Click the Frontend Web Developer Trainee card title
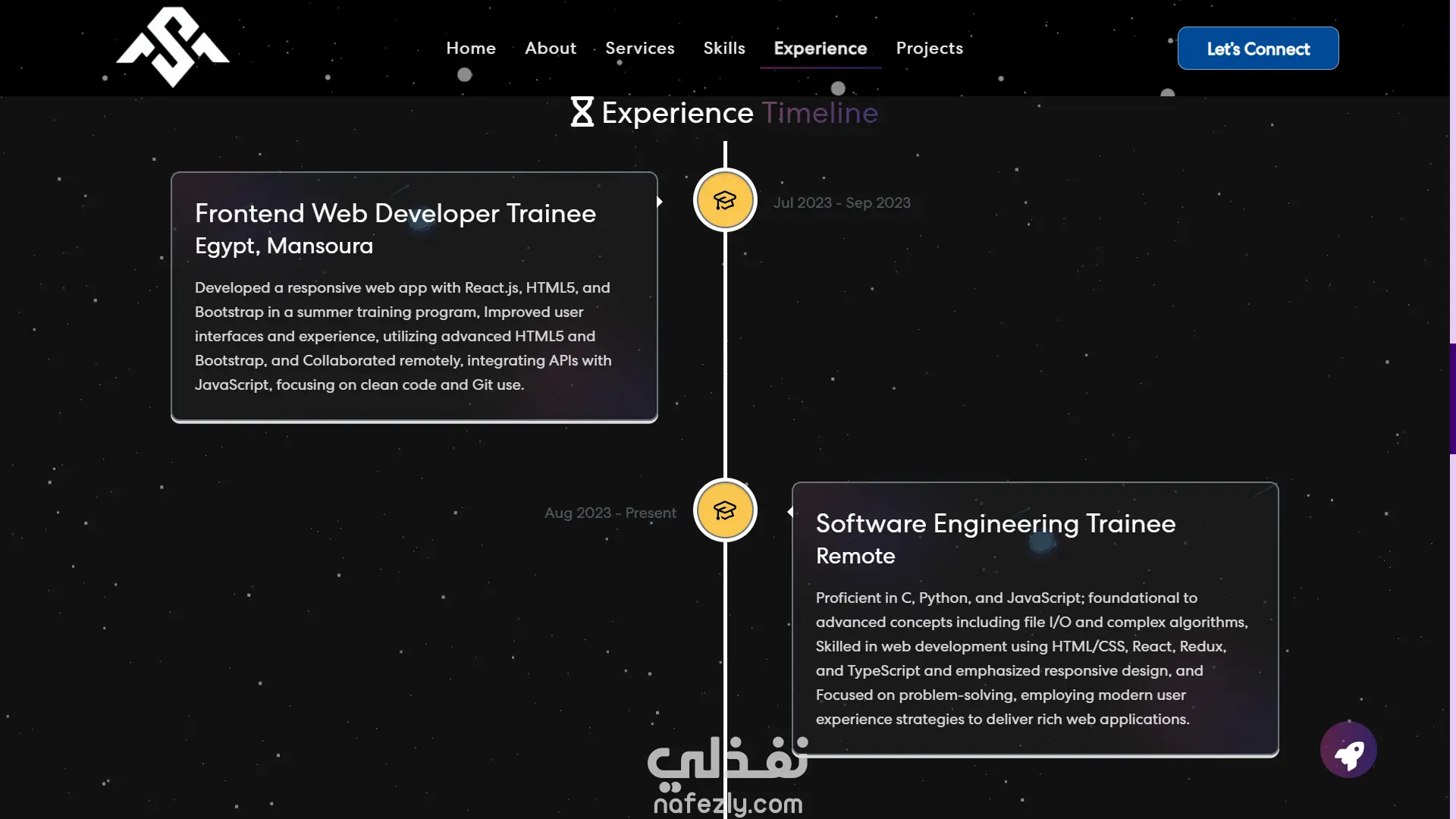This screenshot has height=819, width=1456. click(395, 214)
